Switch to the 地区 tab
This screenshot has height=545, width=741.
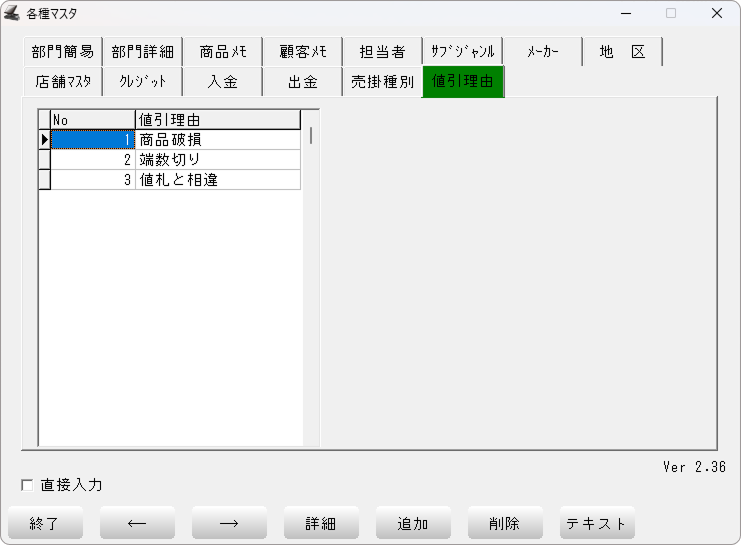point(622,52)
